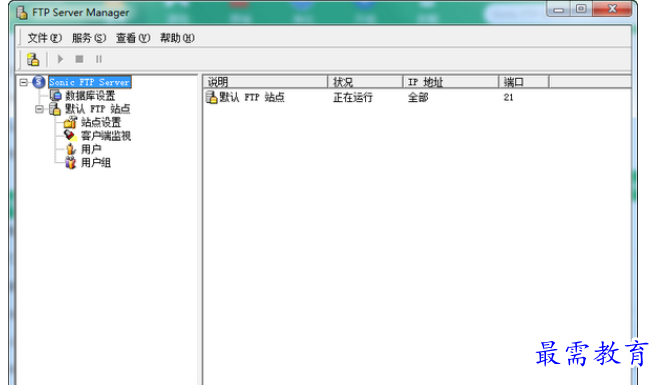The width and height of the screenshot is (657, 385).
Task: Start the service with the play button
Action: 60,59
